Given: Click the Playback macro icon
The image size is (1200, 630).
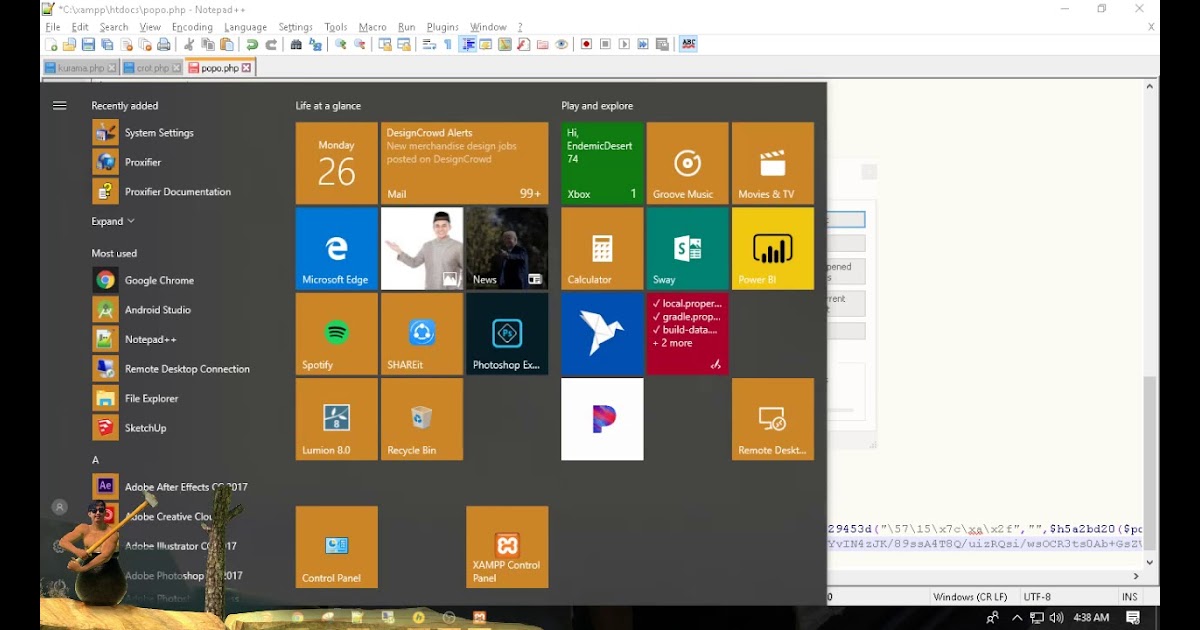Looking at the screenshot, I should point(624,44).
